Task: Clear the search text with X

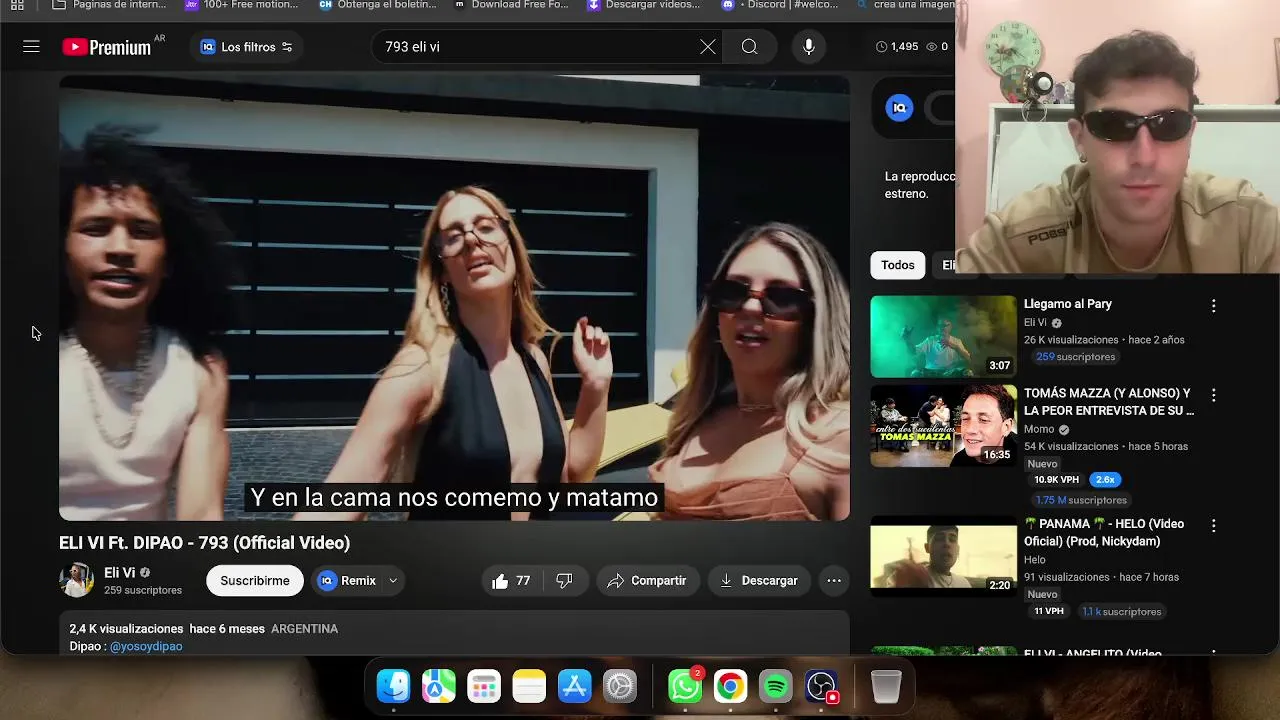Action: tap(708, 47)
